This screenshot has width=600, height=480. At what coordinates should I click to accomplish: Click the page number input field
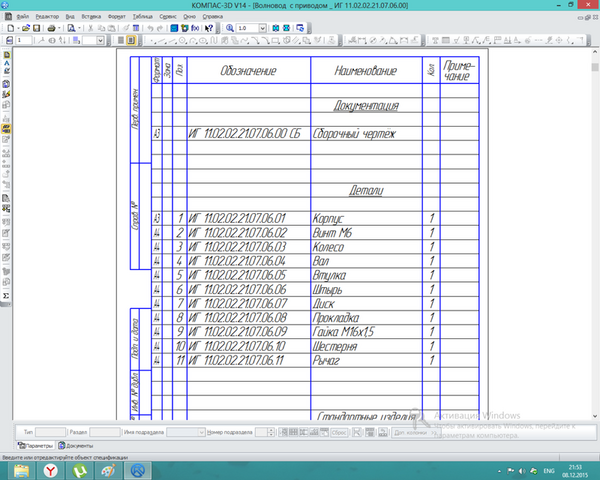point(24,40)
